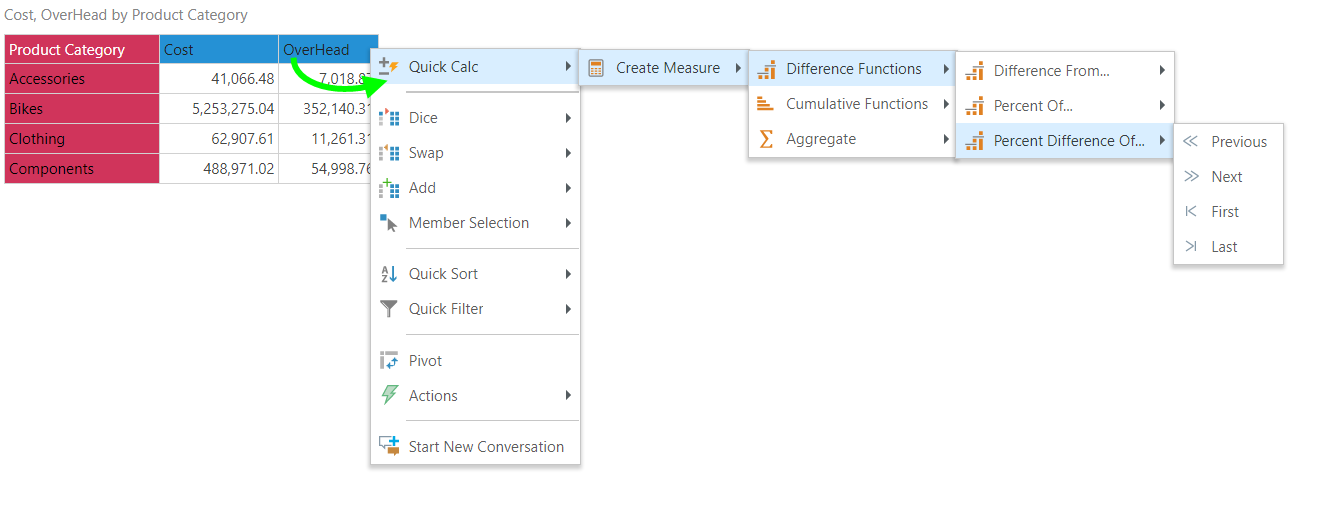1334x521 pixels.
Task: Expand the Difference From submenu arrow
Action: pyautogui.click(x=1162, y=71)
